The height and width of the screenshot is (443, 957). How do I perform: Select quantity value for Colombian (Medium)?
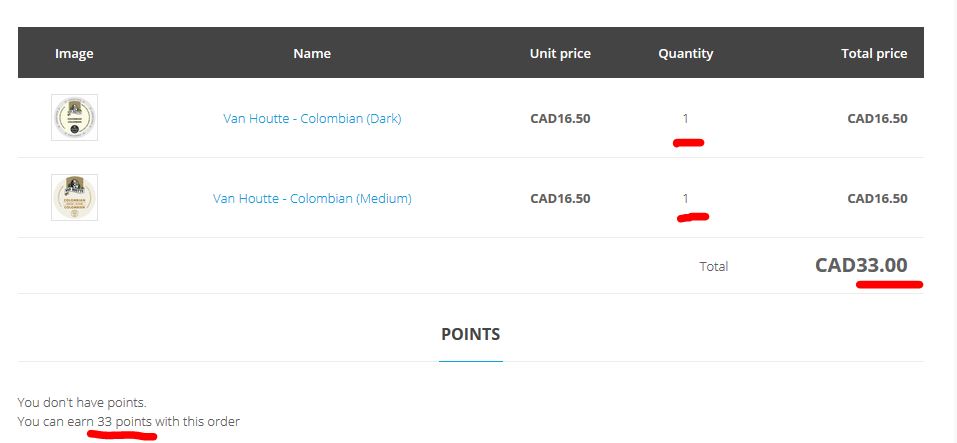point(686,198)
